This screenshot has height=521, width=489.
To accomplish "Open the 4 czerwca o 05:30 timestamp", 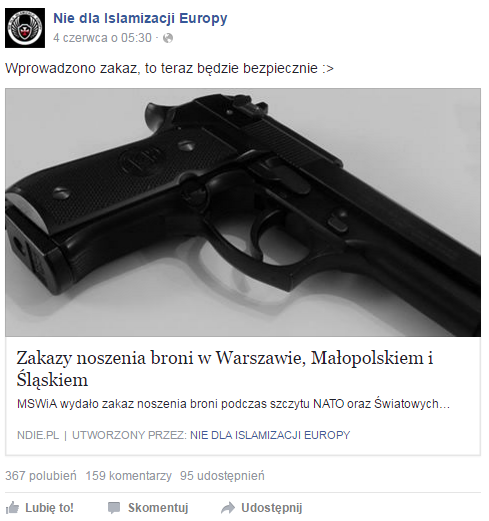I will [102, 38].
